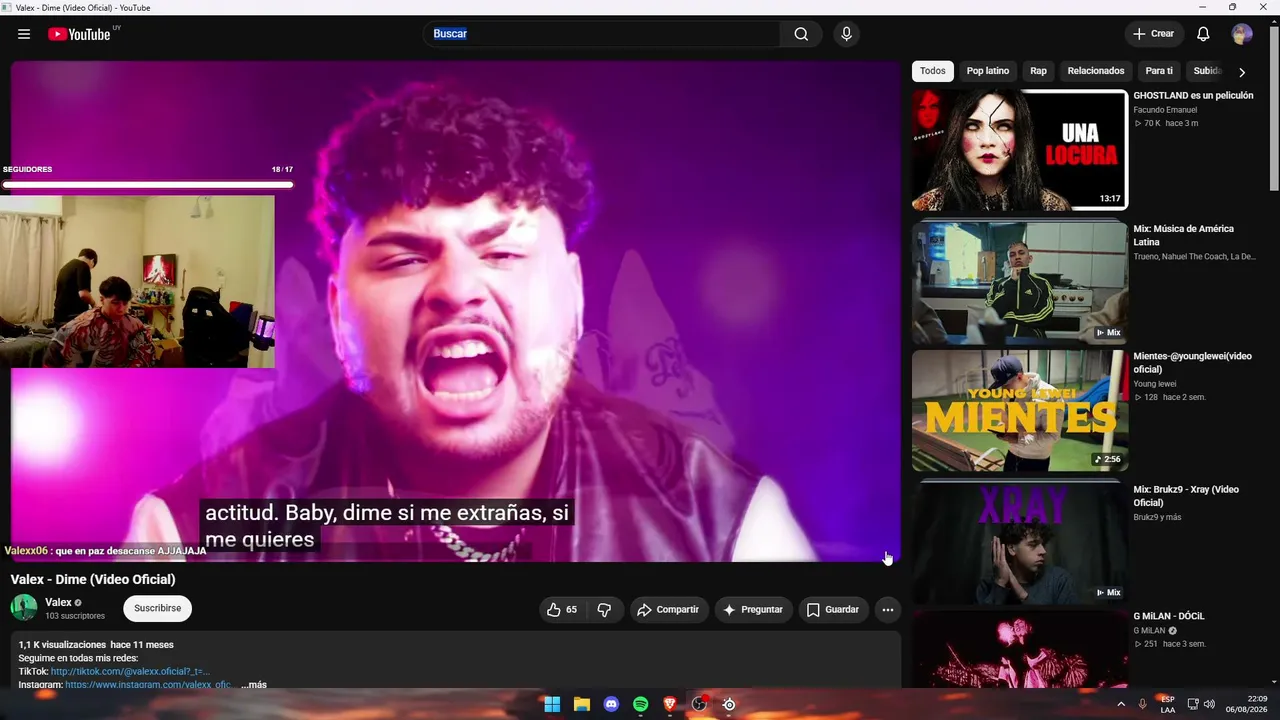Screen dimensions: 1280x720
Task: Open the Young Lewei "Mientes" thumbnail
Action: 1020,410
